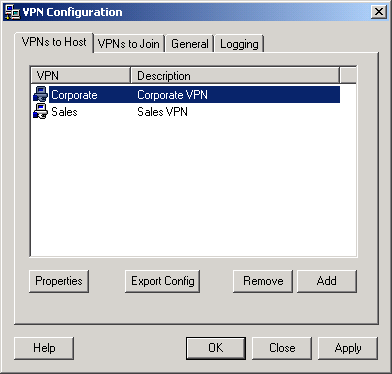Add a new VPN
Viewport: 392px width, 374px height.
click(x=327, y=281)
